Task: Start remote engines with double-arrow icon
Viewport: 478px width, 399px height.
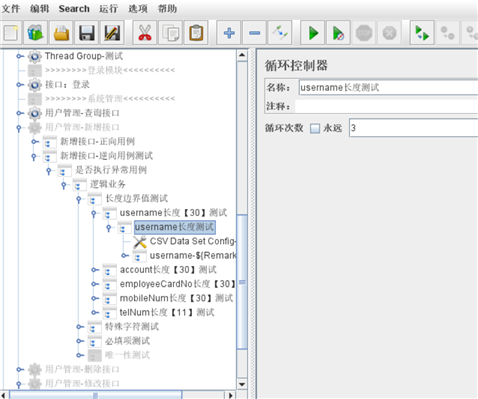Action: (x=422, y=33)
